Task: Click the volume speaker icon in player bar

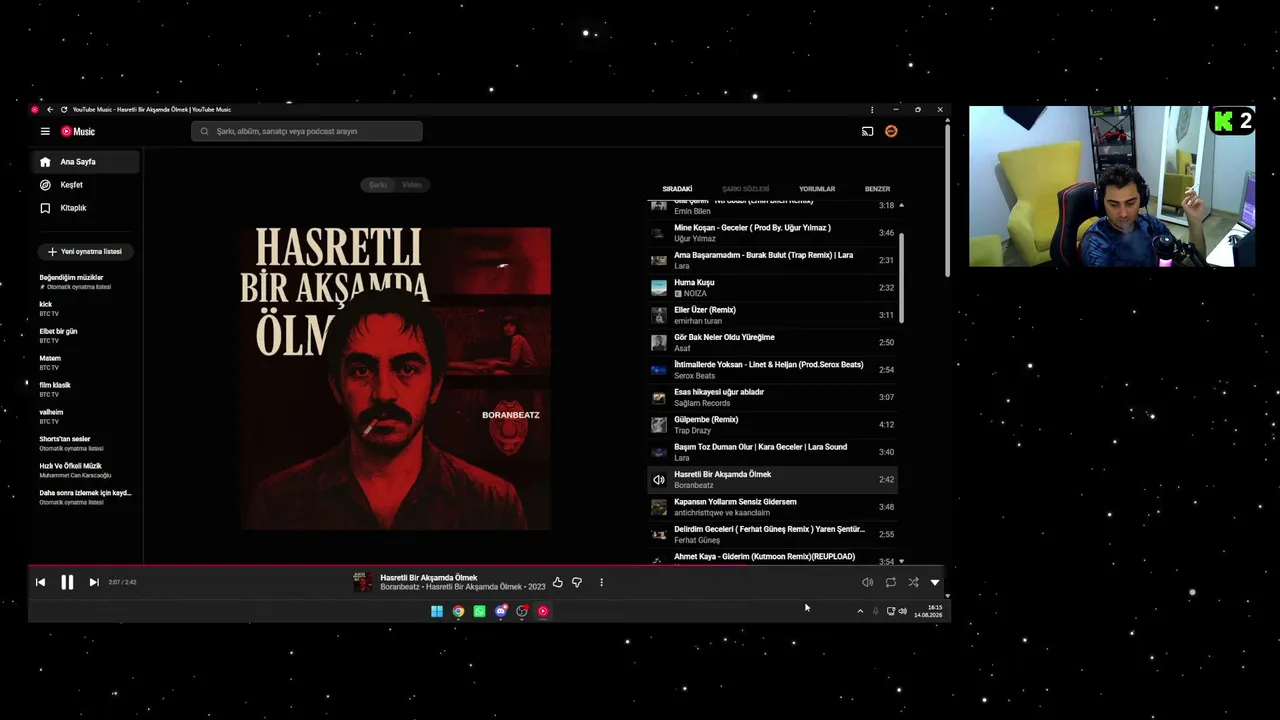Action: tap(867, 582)
